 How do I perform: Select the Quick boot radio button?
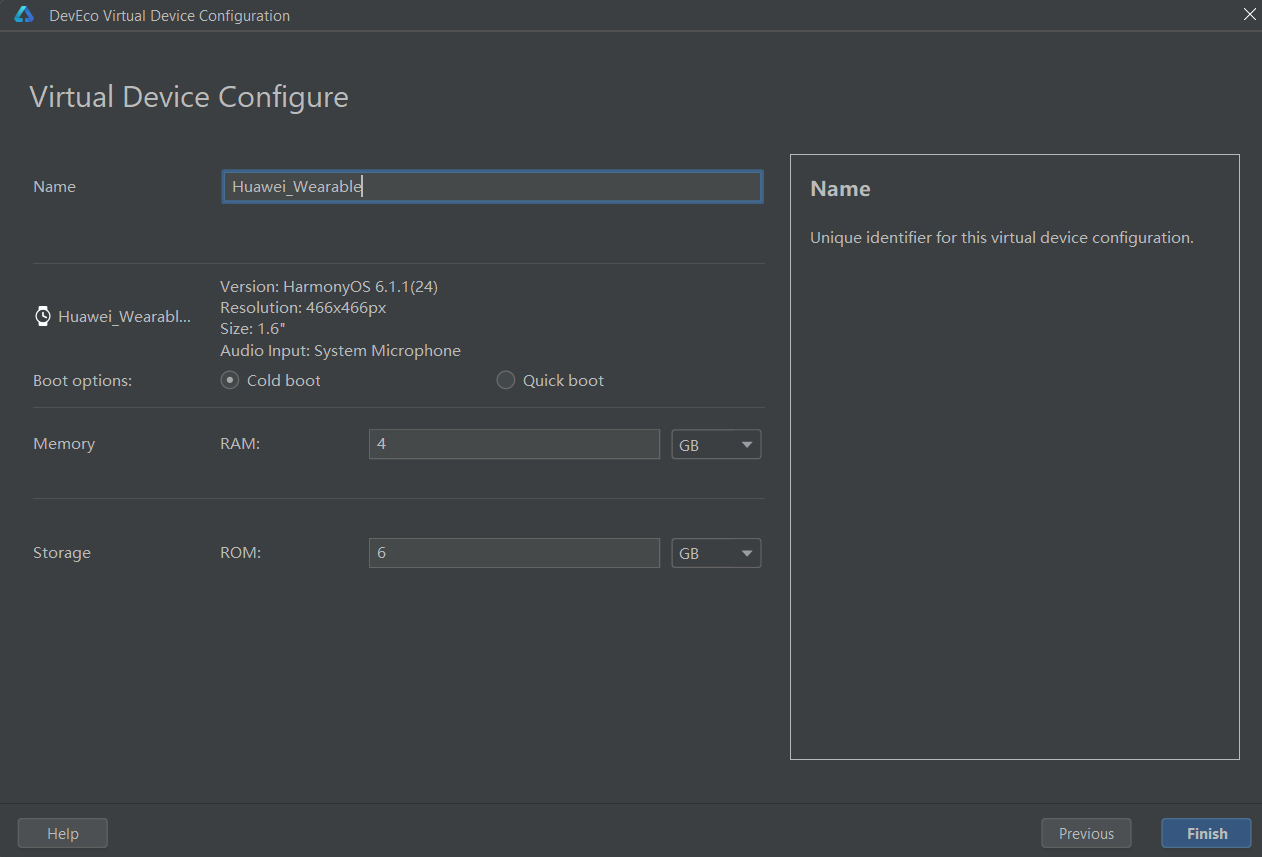506,380
